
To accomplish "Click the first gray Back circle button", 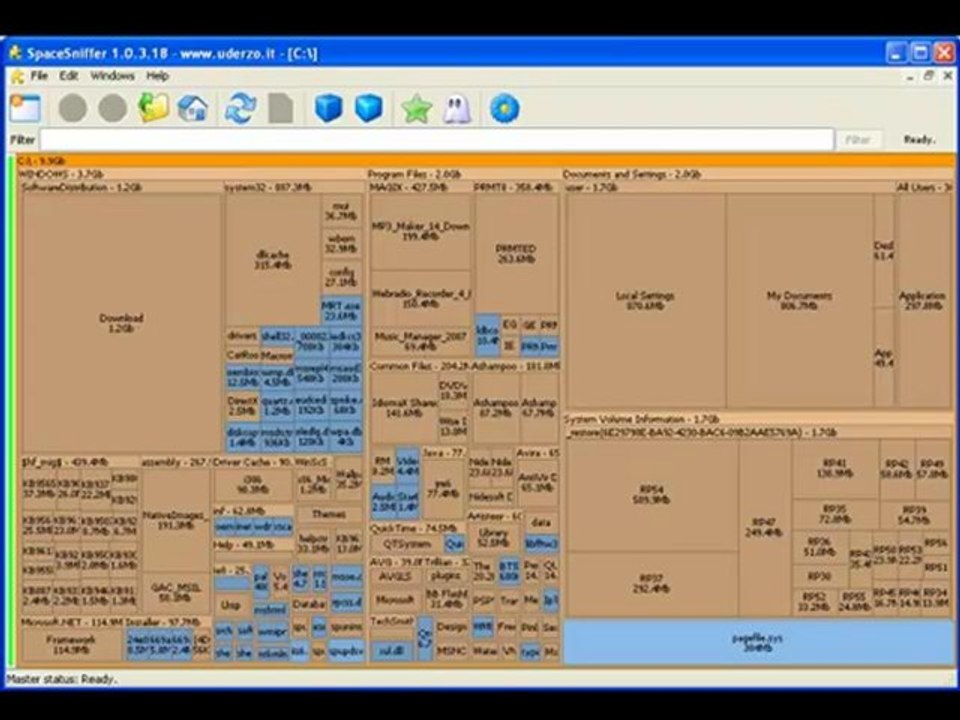I will pos(72,108).
